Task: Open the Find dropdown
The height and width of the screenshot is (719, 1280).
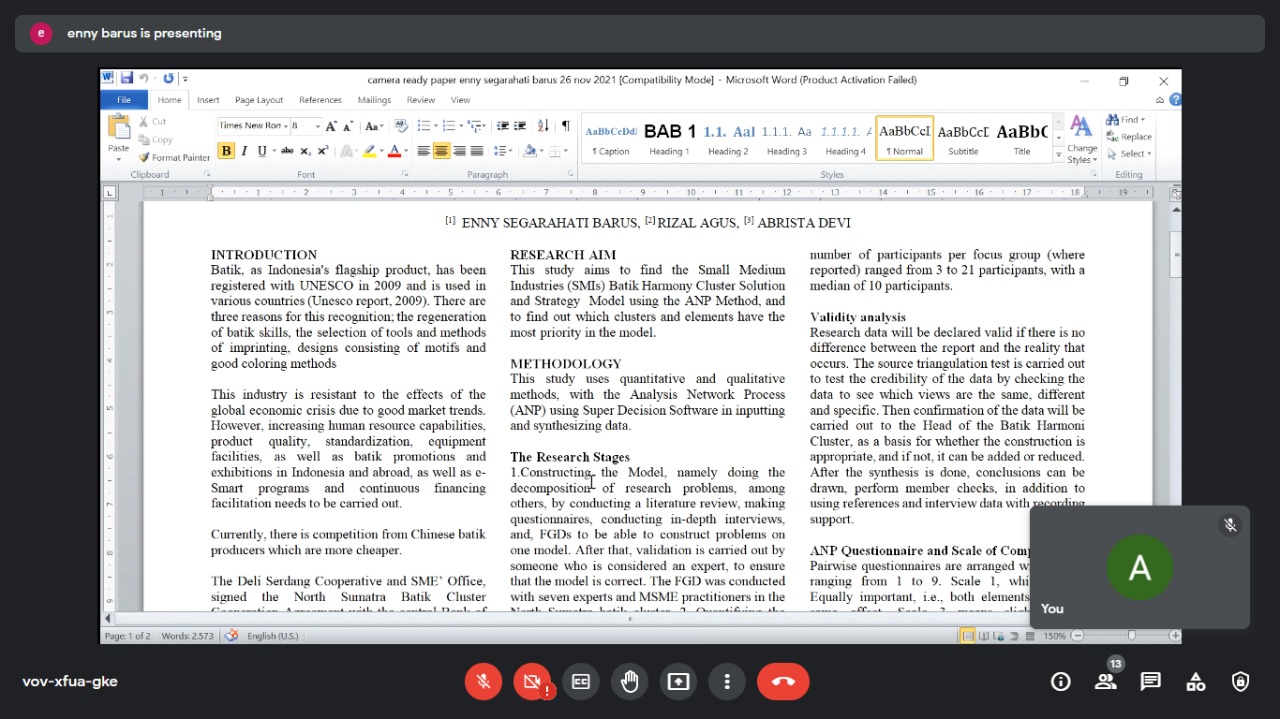Action: (1128, 120)
